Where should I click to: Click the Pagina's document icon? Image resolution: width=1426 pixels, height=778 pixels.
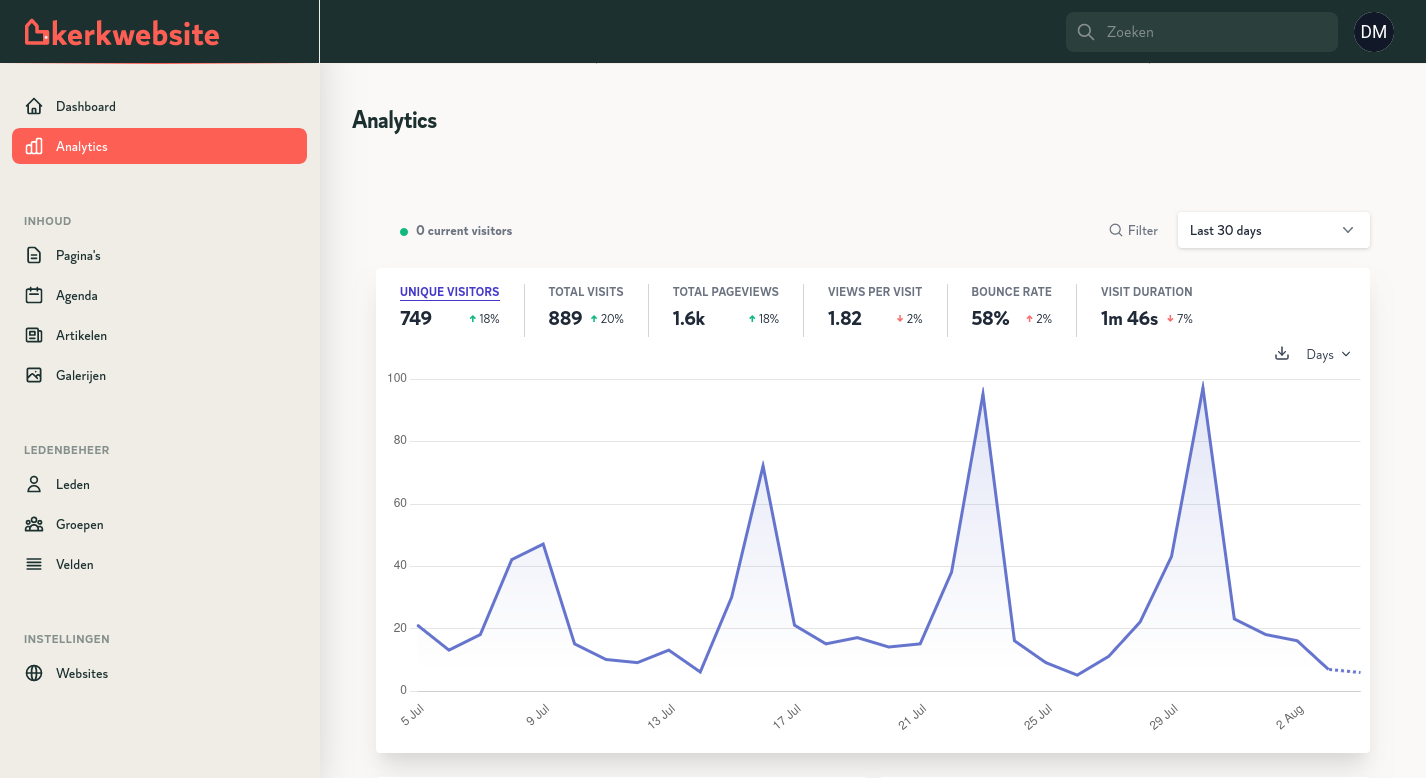coord(34,256)
